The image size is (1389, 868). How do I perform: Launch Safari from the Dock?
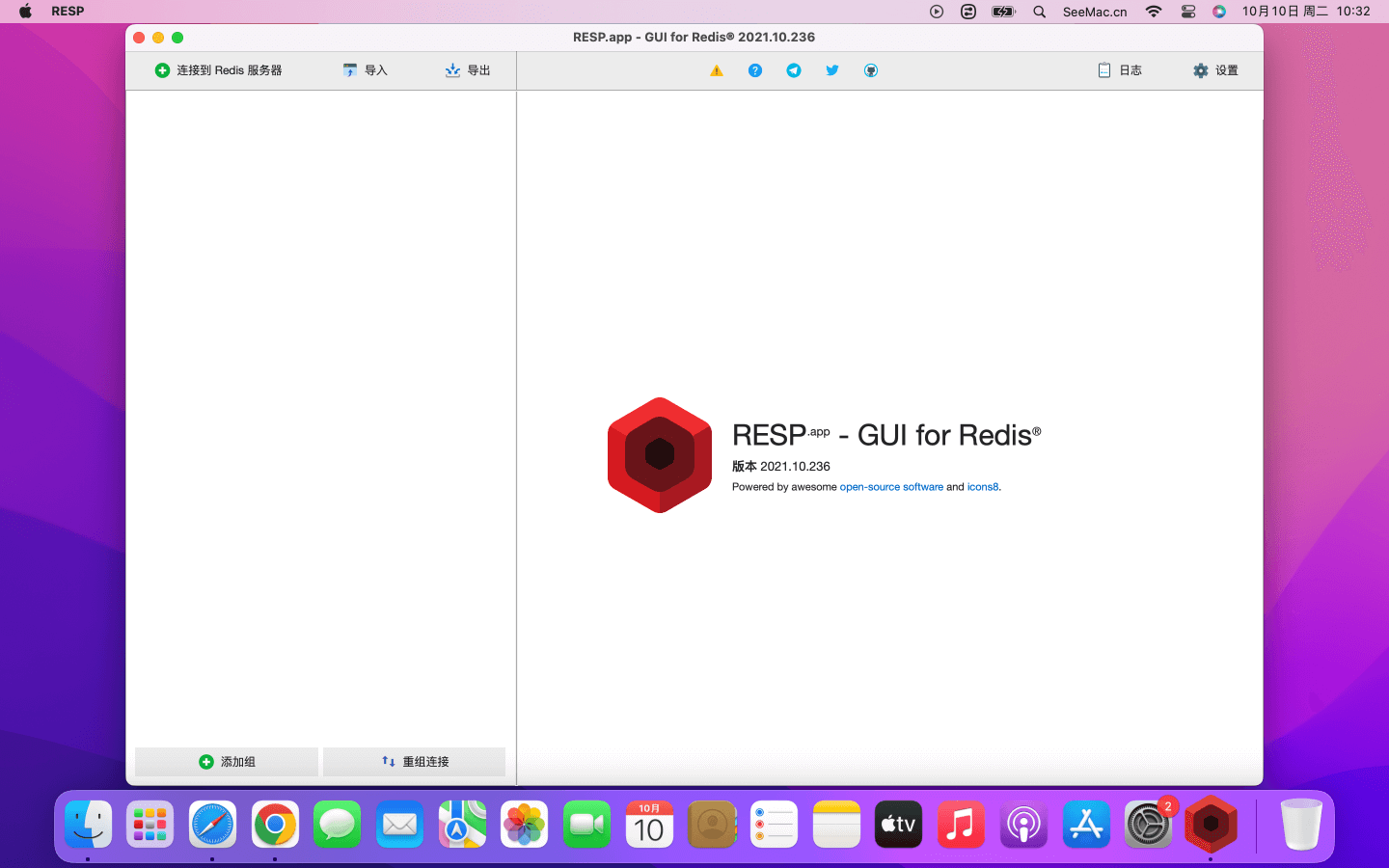click(212, 825)
